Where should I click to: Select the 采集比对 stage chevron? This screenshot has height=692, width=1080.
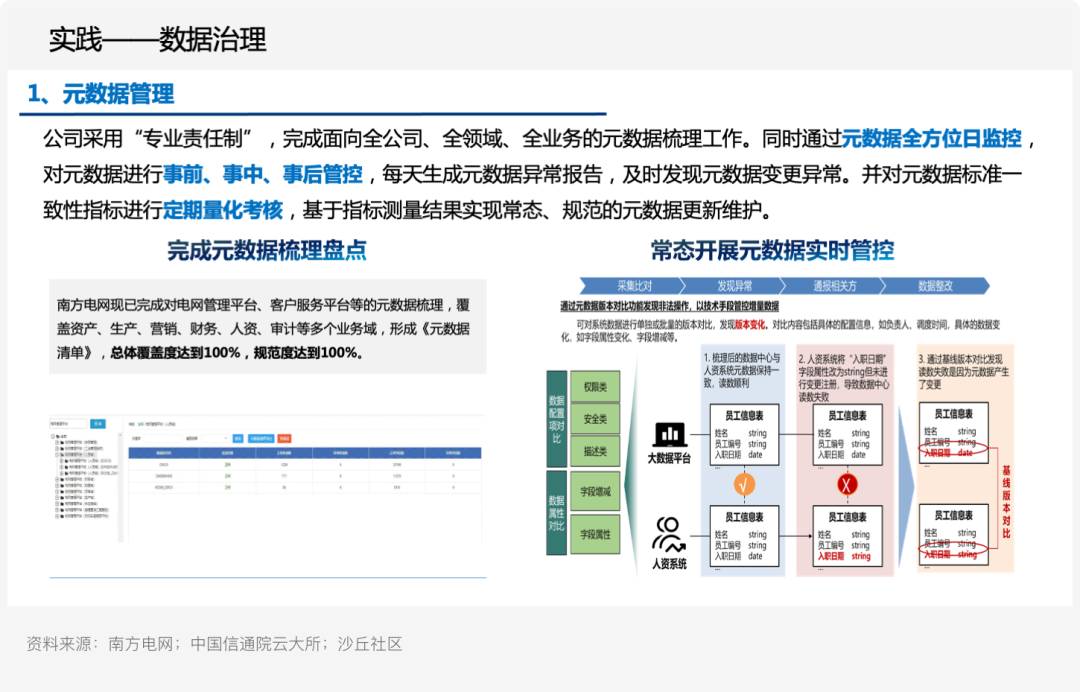coord(634,285)
